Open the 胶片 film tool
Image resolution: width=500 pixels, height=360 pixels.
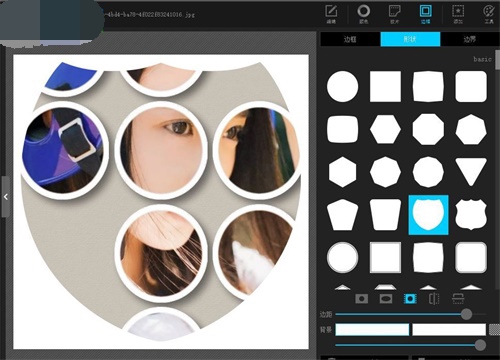(x=395, y=14)
